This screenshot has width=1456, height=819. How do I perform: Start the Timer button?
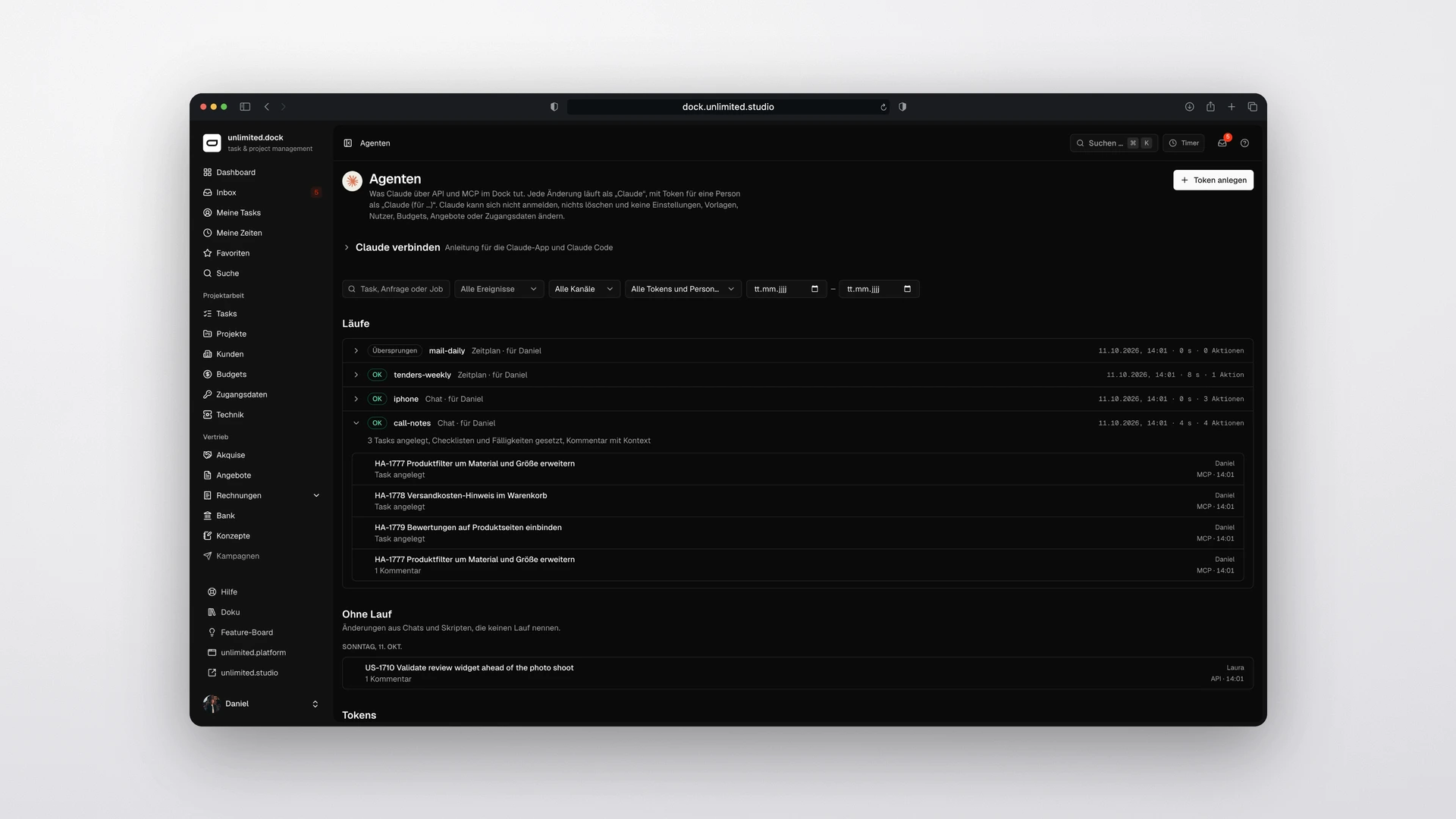1184,143
